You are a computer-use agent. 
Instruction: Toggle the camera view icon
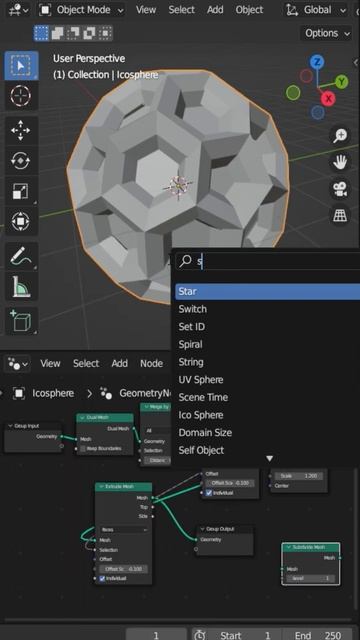pyautogui.click(x=340, y=189)
